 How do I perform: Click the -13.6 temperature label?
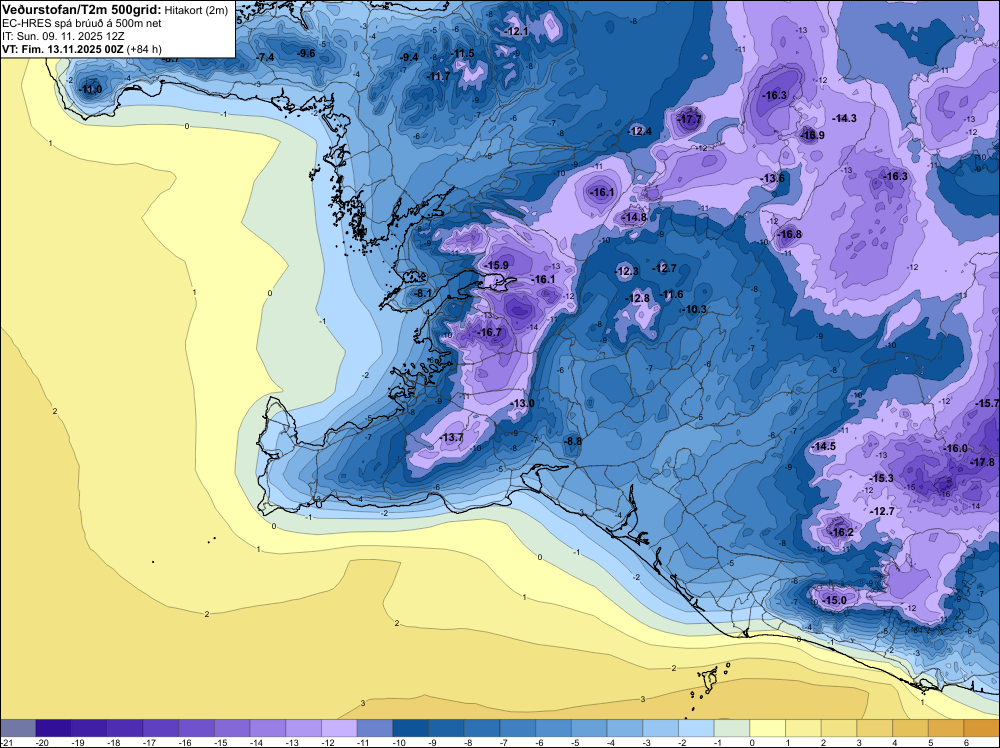772,178
